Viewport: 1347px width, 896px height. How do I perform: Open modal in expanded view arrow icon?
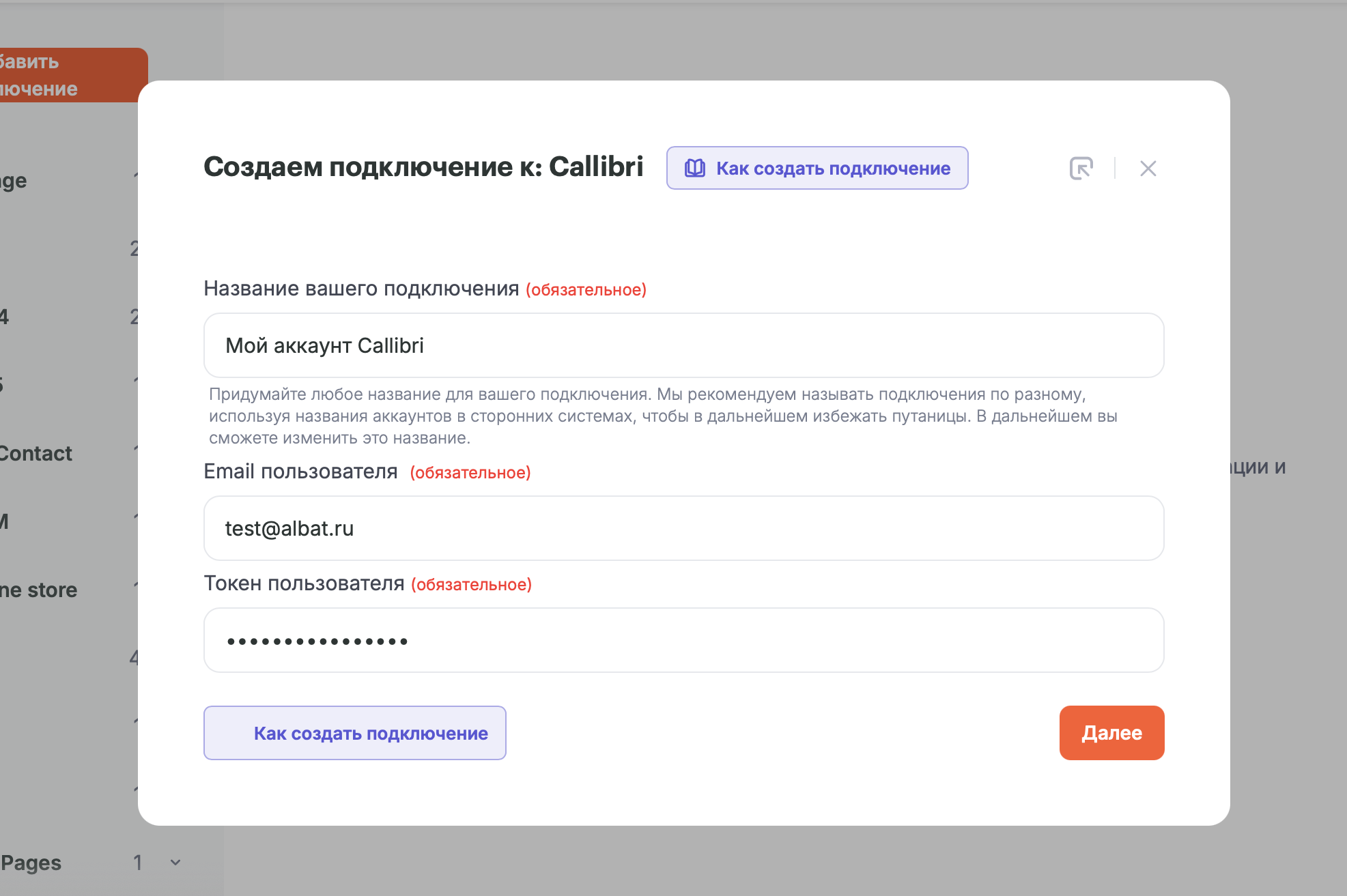(x=1081, y=168)
